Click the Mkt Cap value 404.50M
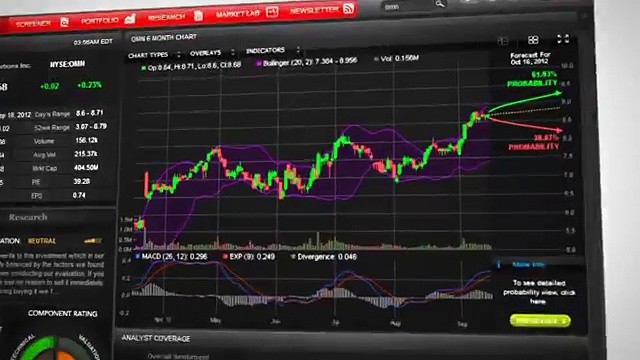 click(86, 167)
